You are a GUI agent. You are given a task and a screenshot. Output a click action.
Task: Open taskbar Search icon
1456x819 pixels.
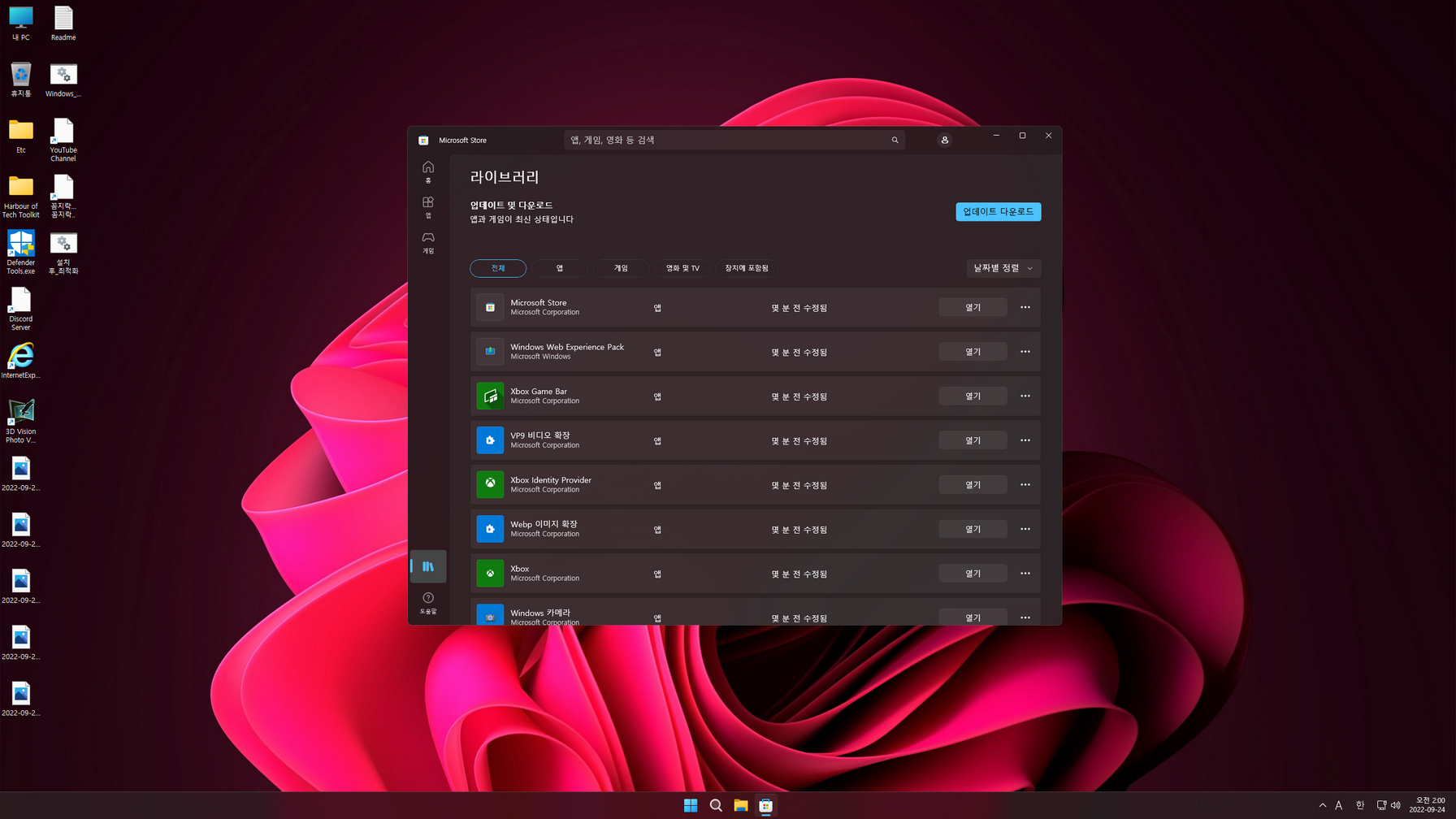[716, 805]
